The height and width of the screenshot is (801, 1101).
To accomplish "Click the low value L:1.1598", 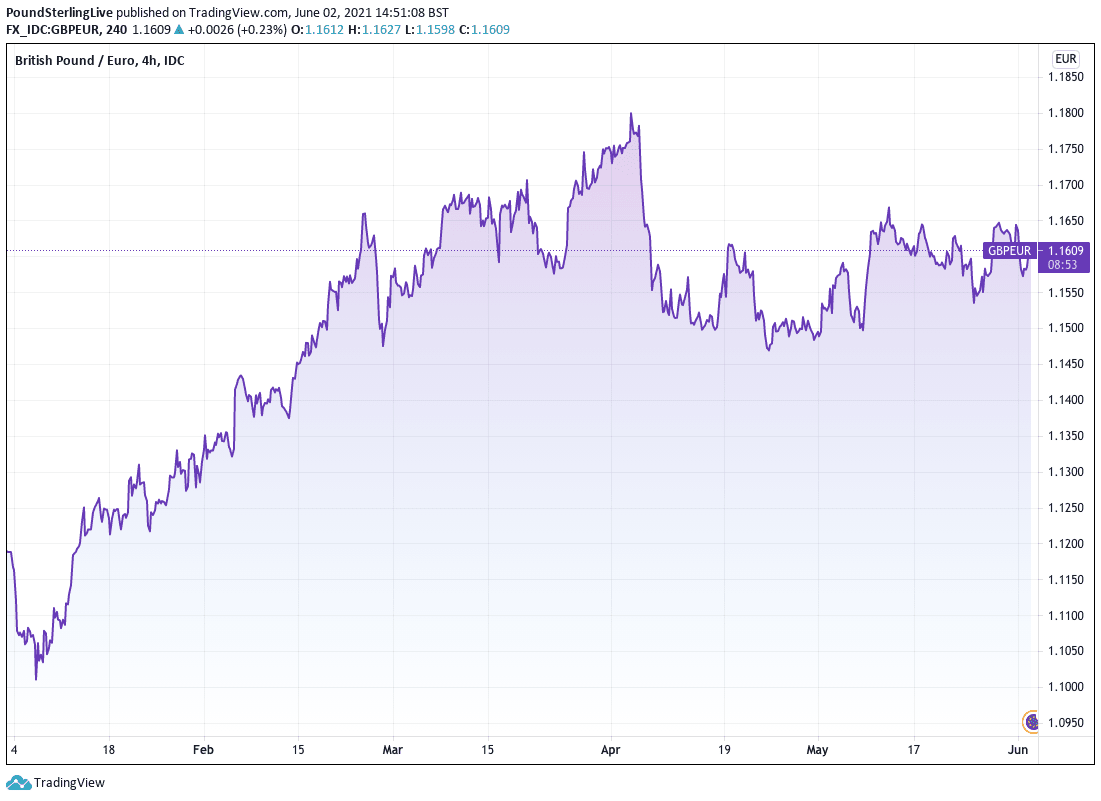I will [x=430, y=29].
